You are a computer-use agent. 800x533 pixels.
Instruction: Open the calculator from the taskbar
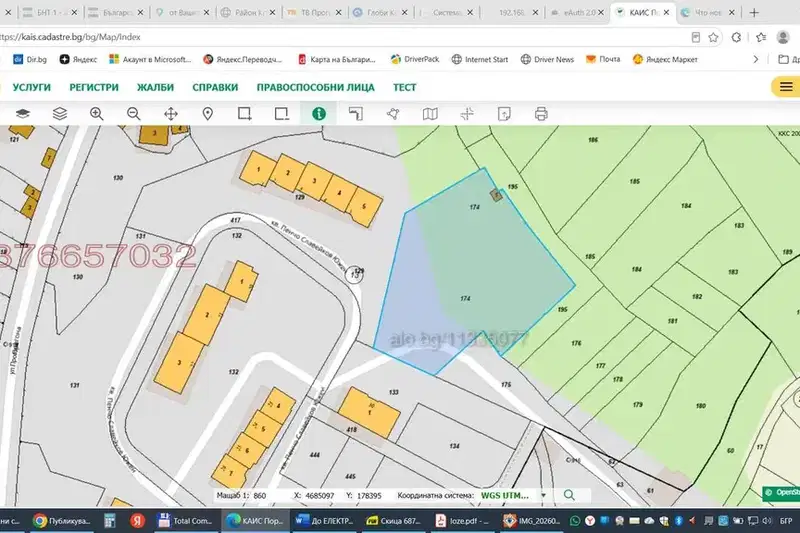pos(109,521)
